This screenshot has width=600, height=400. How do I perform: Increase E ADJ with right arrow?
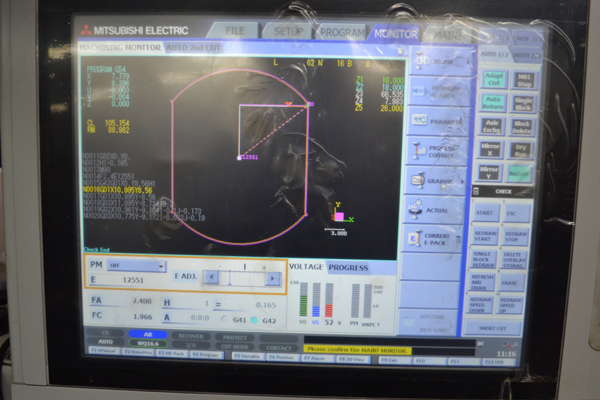pyautogui.click(x=273, y=278)
